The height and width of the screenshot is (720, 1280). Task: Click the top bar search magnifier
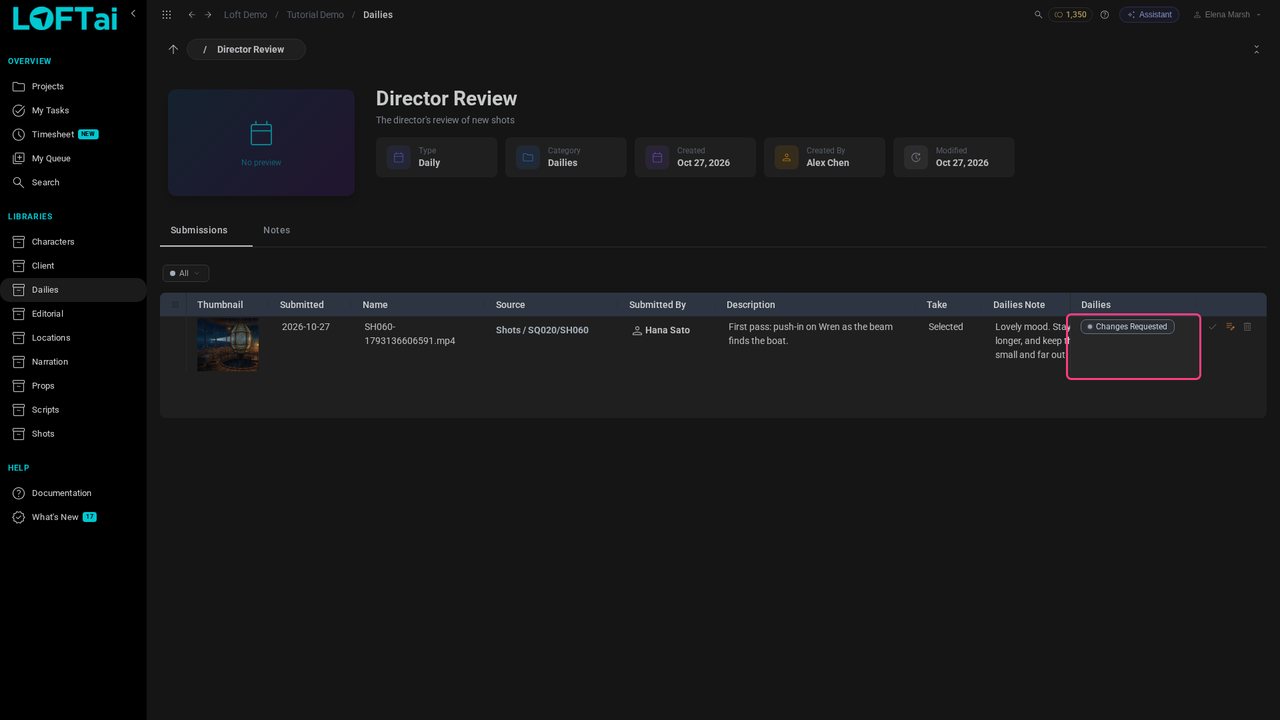pyautogui.click(x=1038, y=15)
